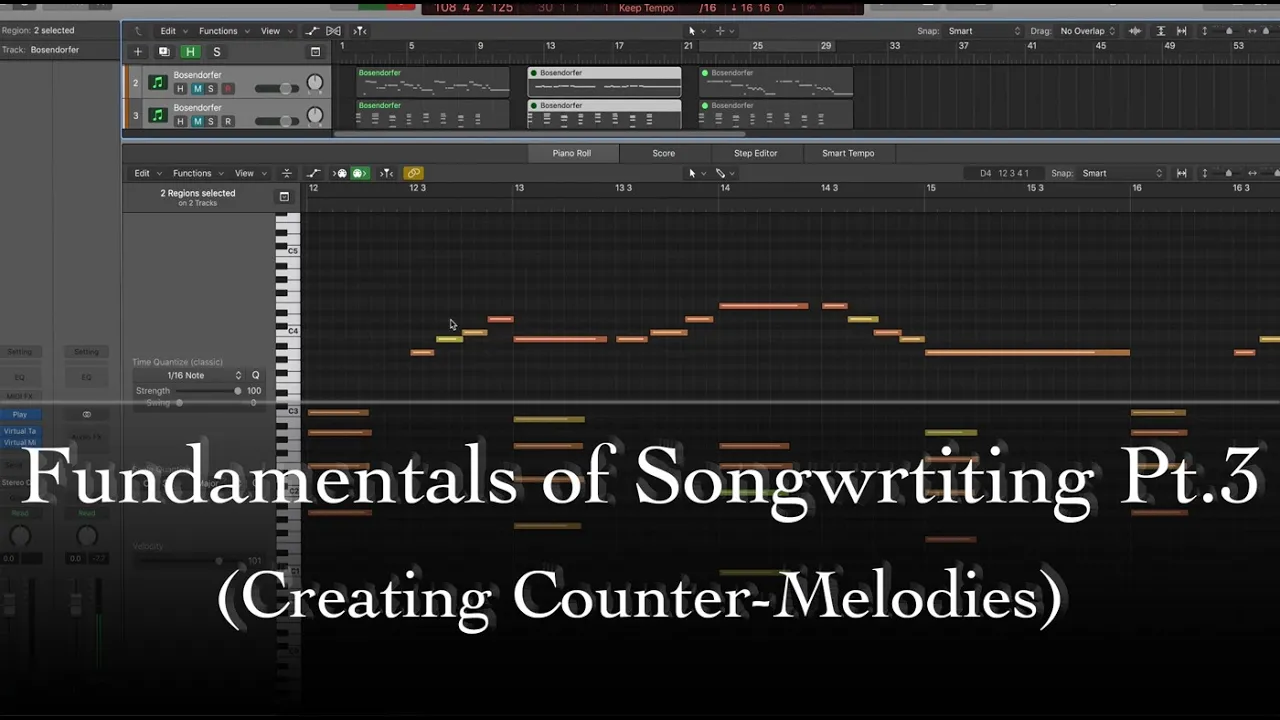Toggle the green global hide H button
Screen dimensions: 1280x720
pyautogui.click(x=190, y=52)
